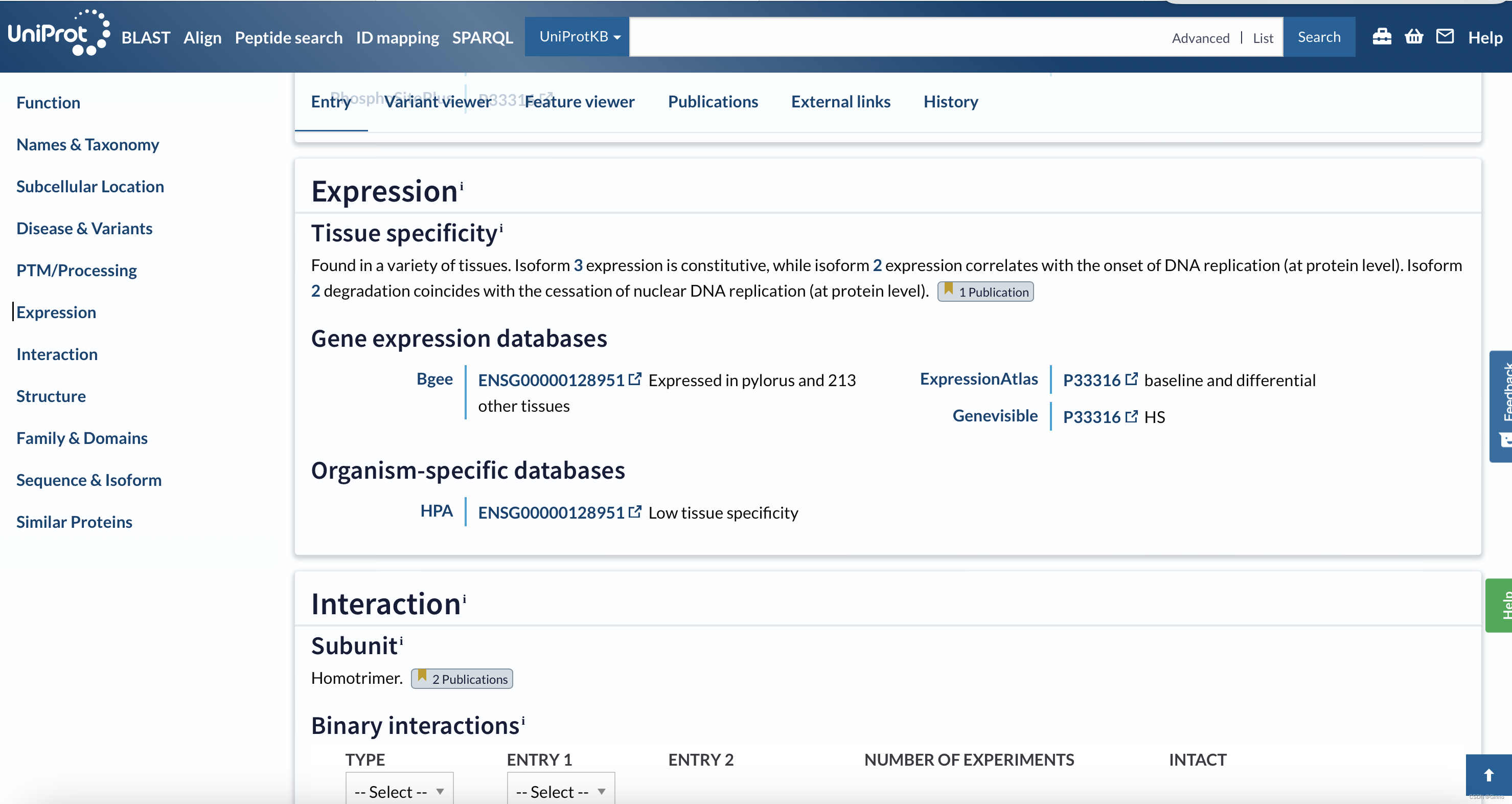
Task: Open the TYPE select dropdown
Action: pos(399,791)
